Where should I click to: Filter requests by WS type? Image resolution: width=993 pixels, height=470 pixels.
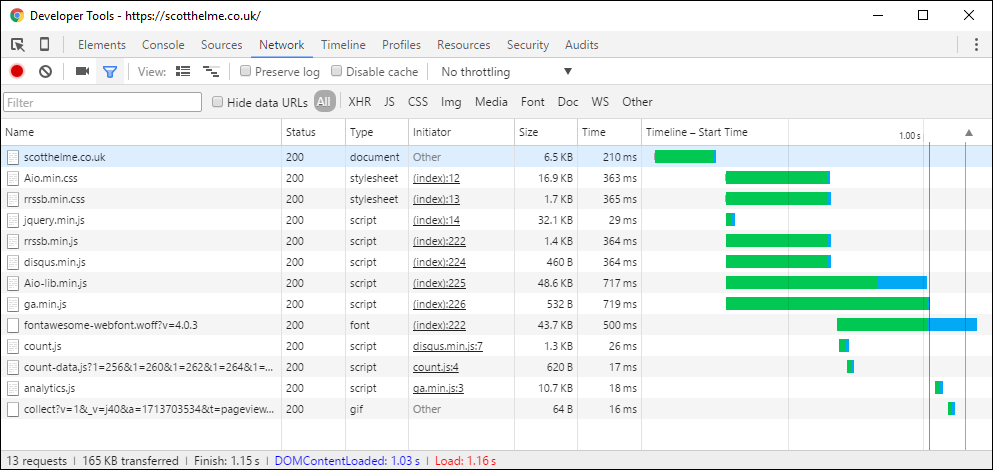pyautogui.click(x=600, y=102)
